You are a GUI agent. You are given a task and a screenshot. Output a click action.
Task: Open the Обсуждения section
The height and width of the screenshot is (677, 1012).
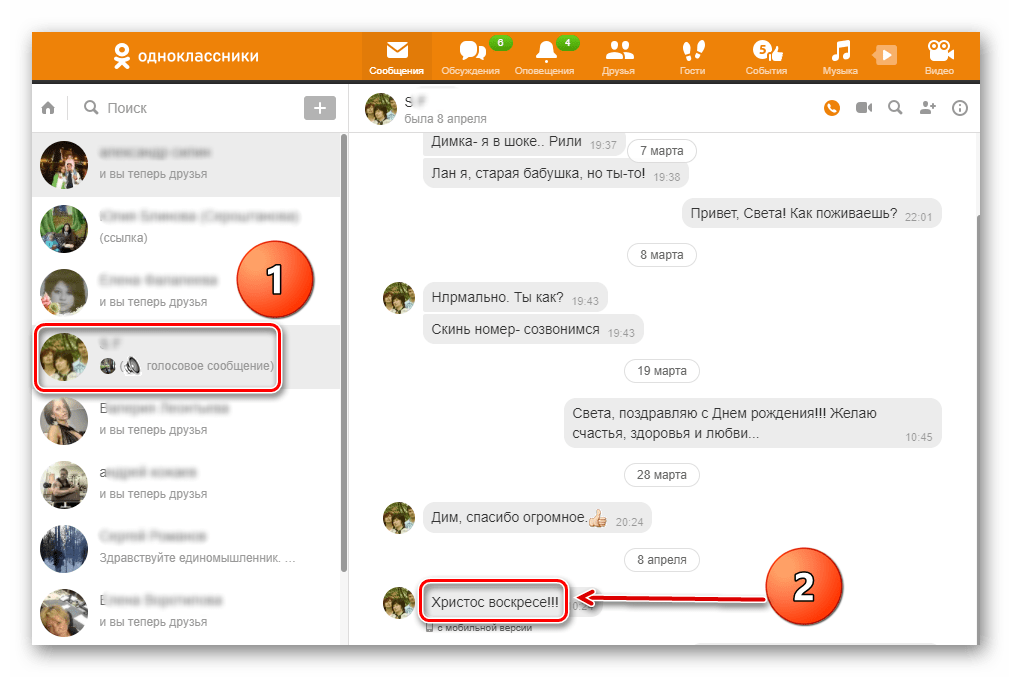(471, 57)
